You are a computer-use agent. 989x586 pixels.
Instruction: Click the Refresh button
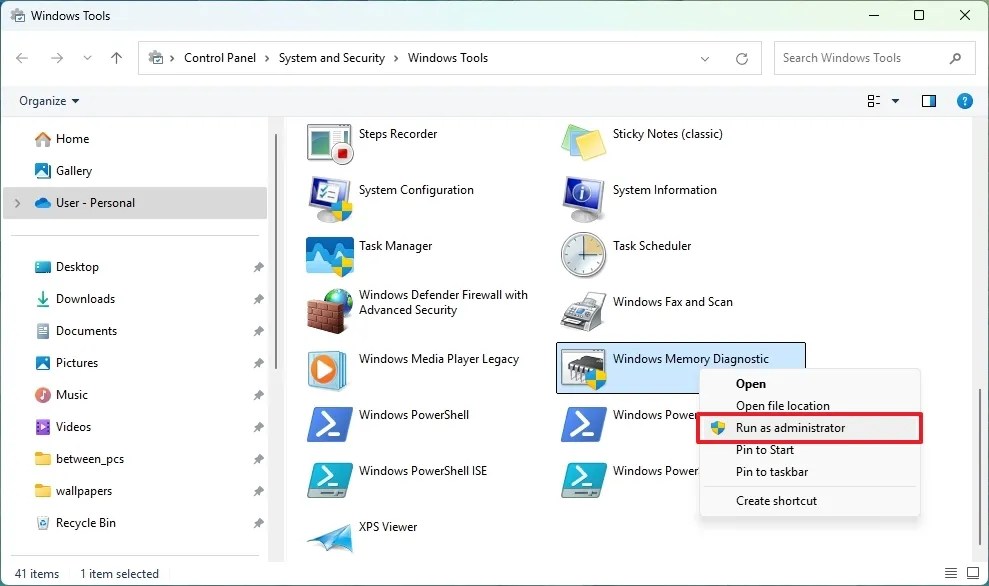click(742, 58)
